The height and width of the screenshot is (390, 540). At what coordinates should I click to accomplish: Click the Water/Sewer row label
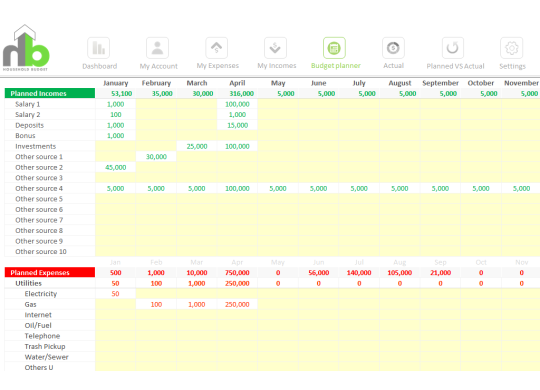coord(46,357)
